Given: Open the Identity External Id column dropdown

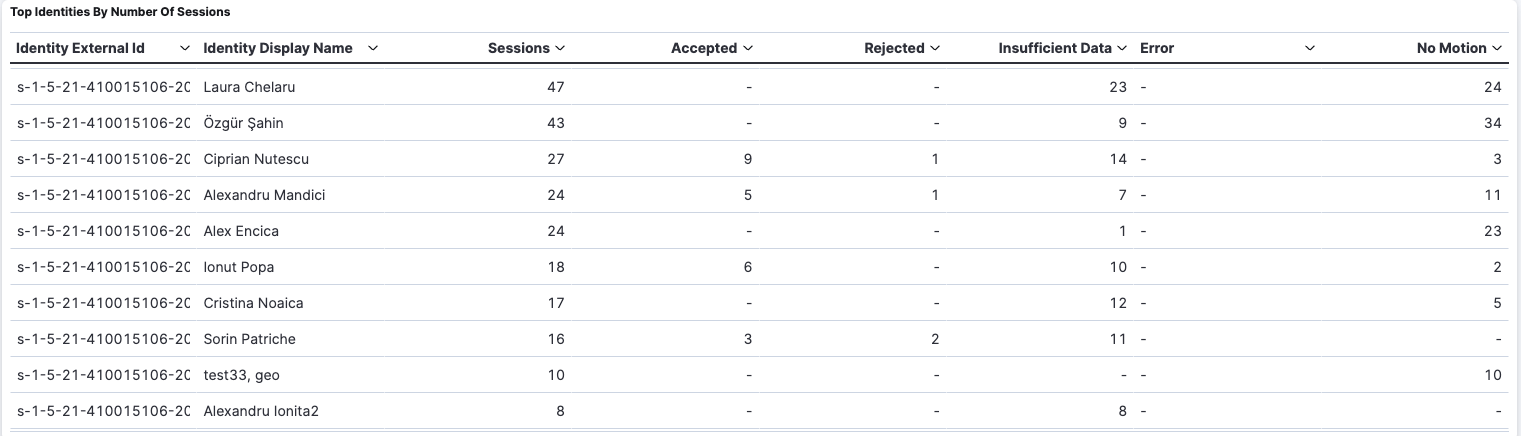Looking at the screenshot, I should [184, 48].
